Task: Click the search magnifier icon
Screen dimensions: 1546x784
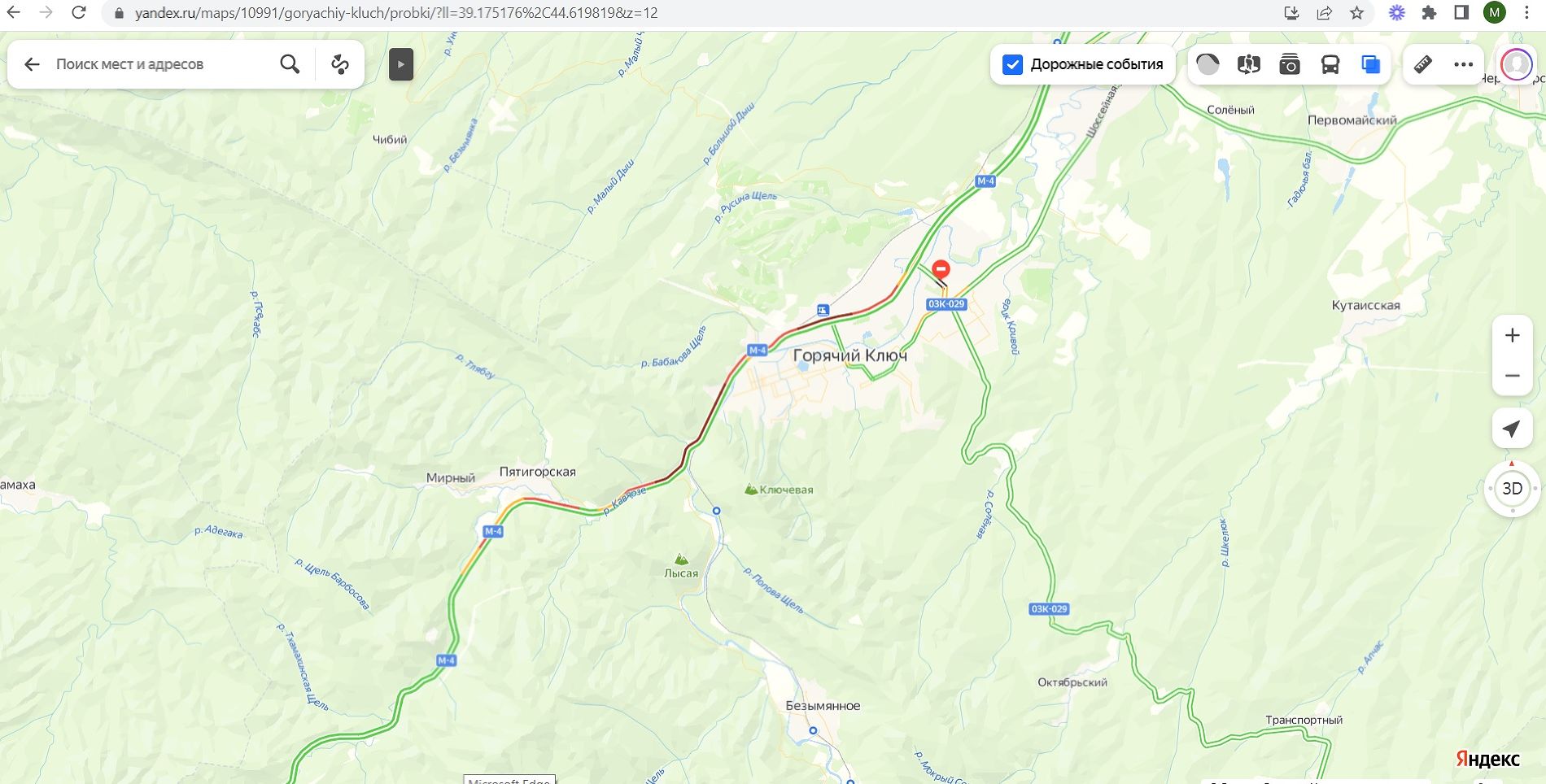Action: 290,64
